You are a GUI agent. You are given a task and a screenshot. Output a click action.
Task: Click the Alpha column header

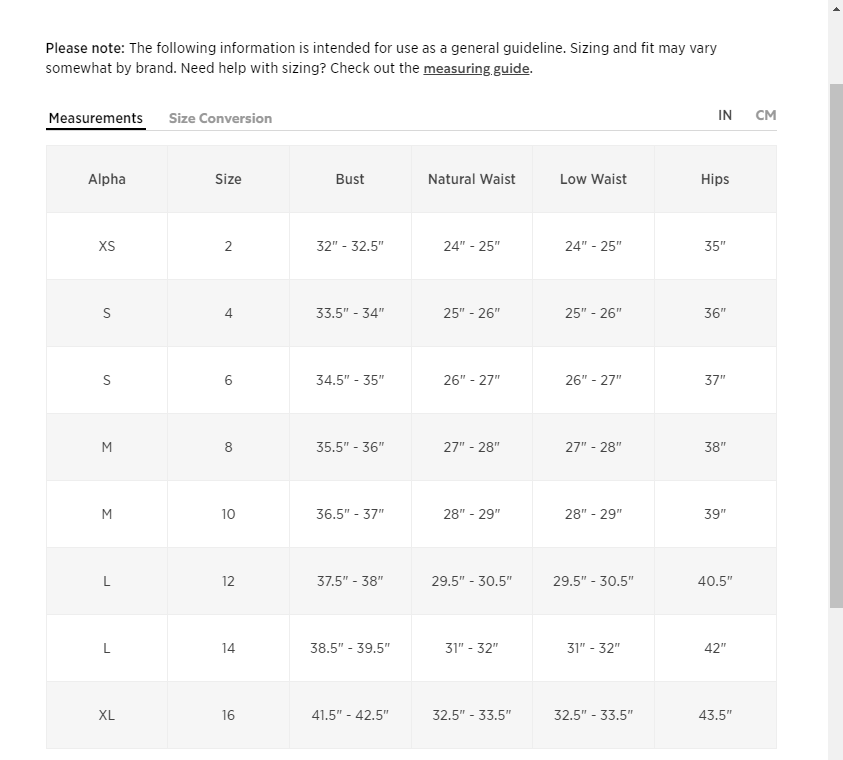point(107,179)
